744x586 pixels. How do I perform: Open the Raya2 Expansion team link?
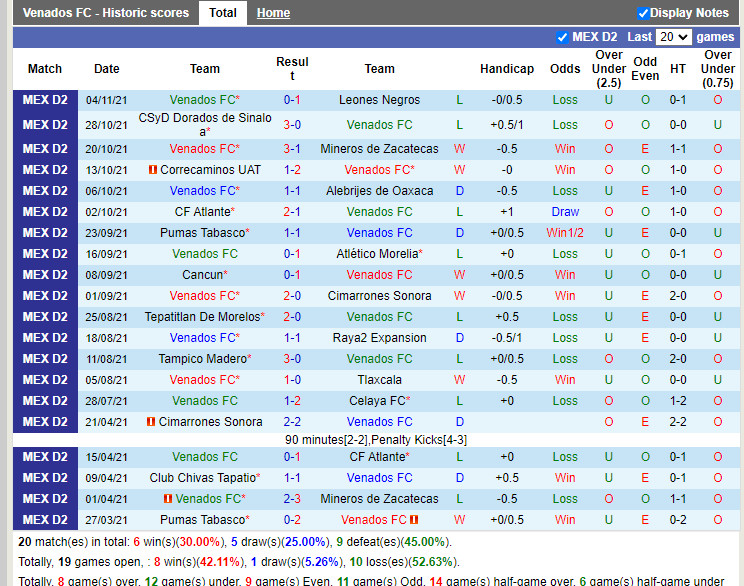[x=379, y=338]
